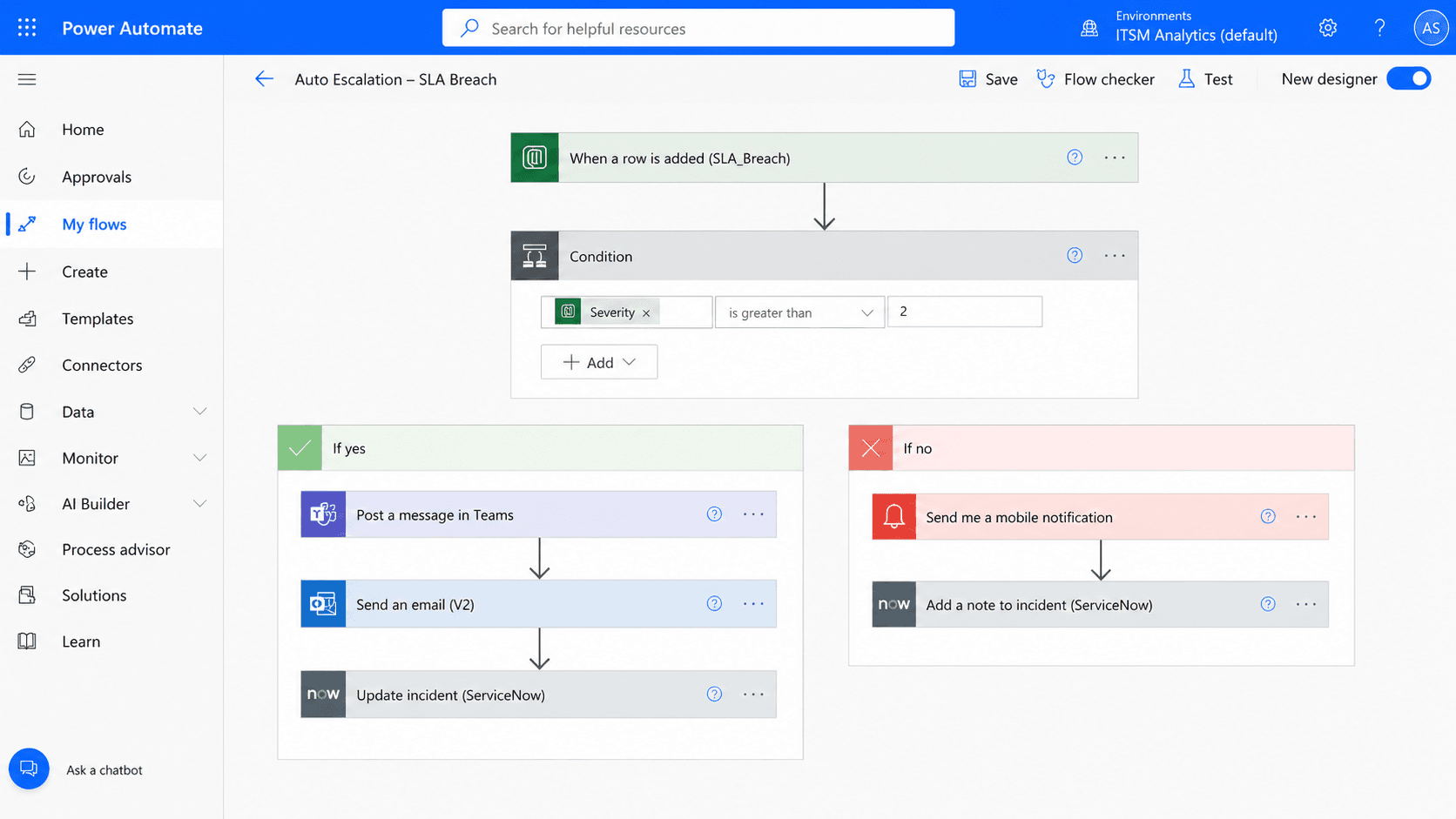
Task: Select My flows in the sidebar
Action: tap(111, 225)
